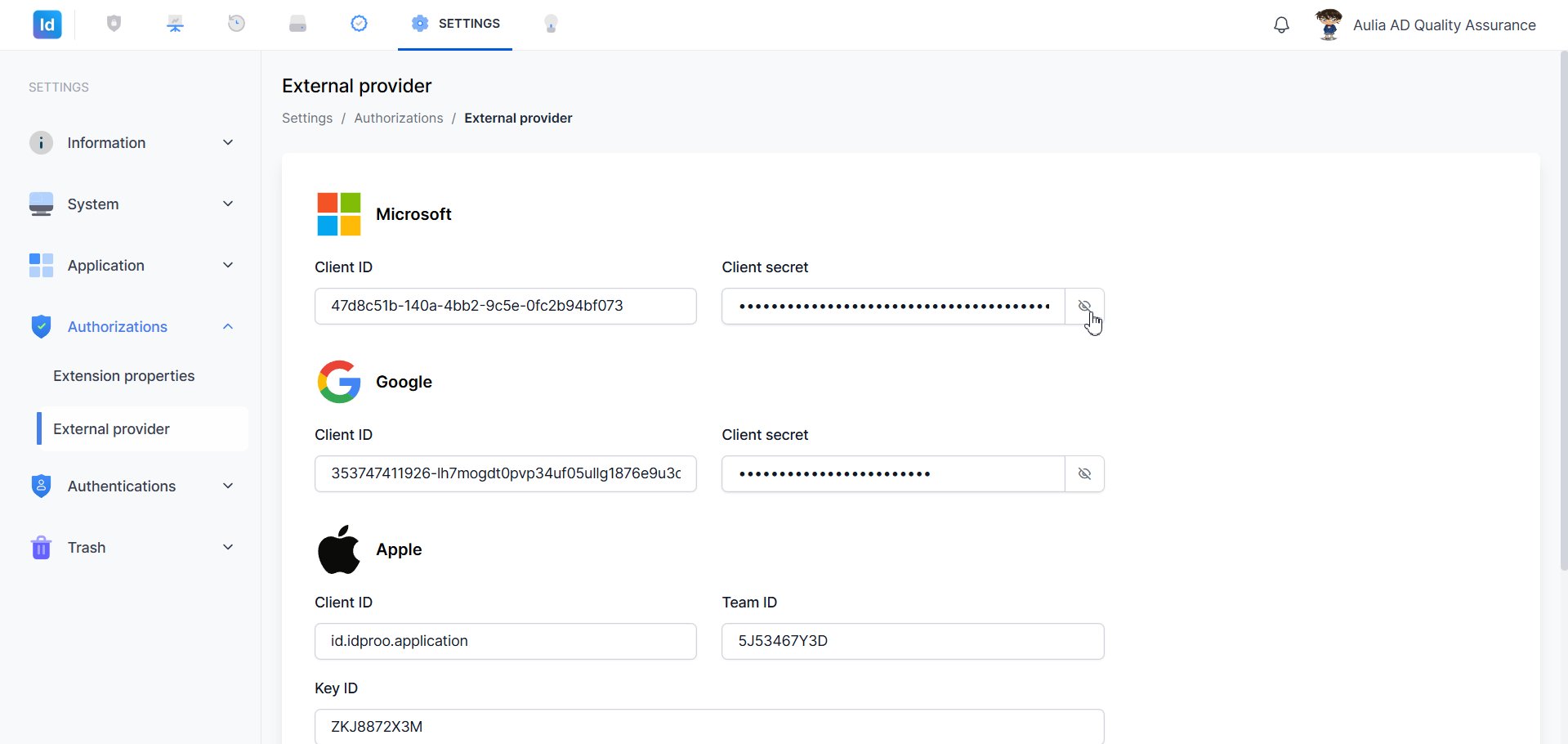Edit the Apple Client ID field
This screenshot has width=1568, height=744.
(506, 642)
